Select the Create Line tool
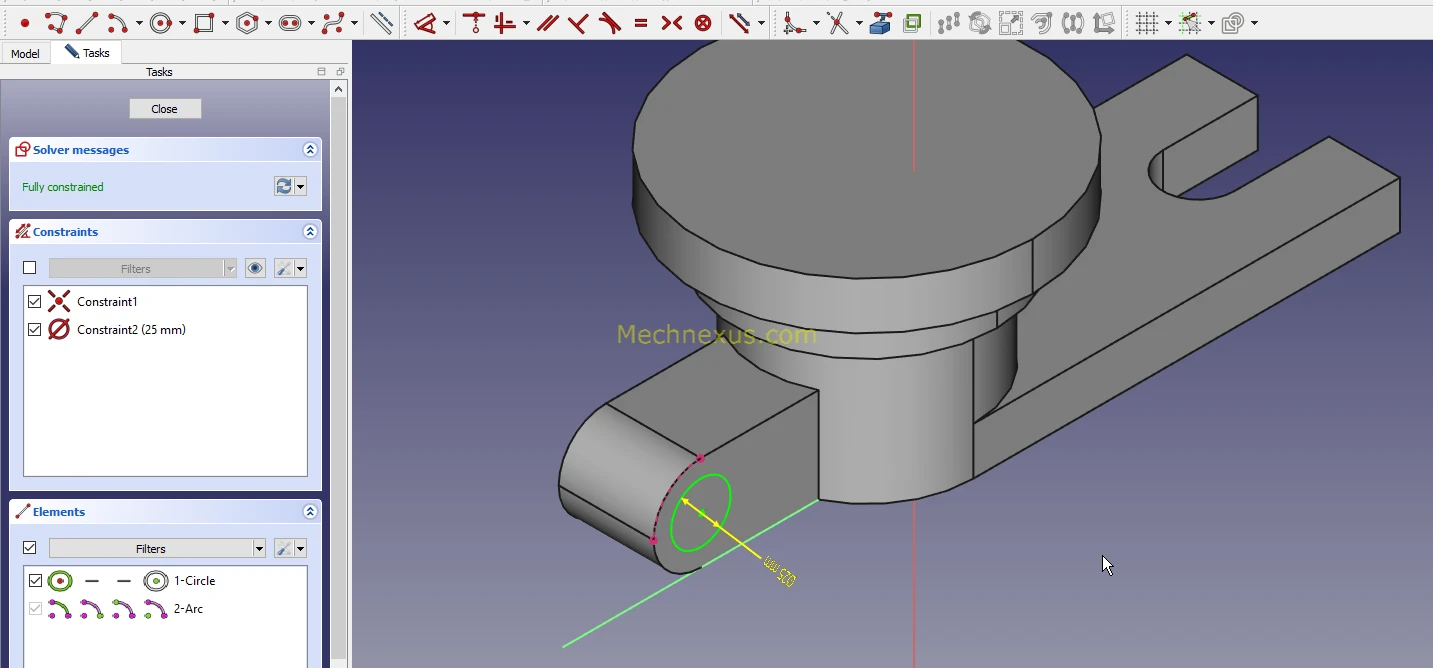The width and height of the screenshot is (1433, 668). (87, 22)
